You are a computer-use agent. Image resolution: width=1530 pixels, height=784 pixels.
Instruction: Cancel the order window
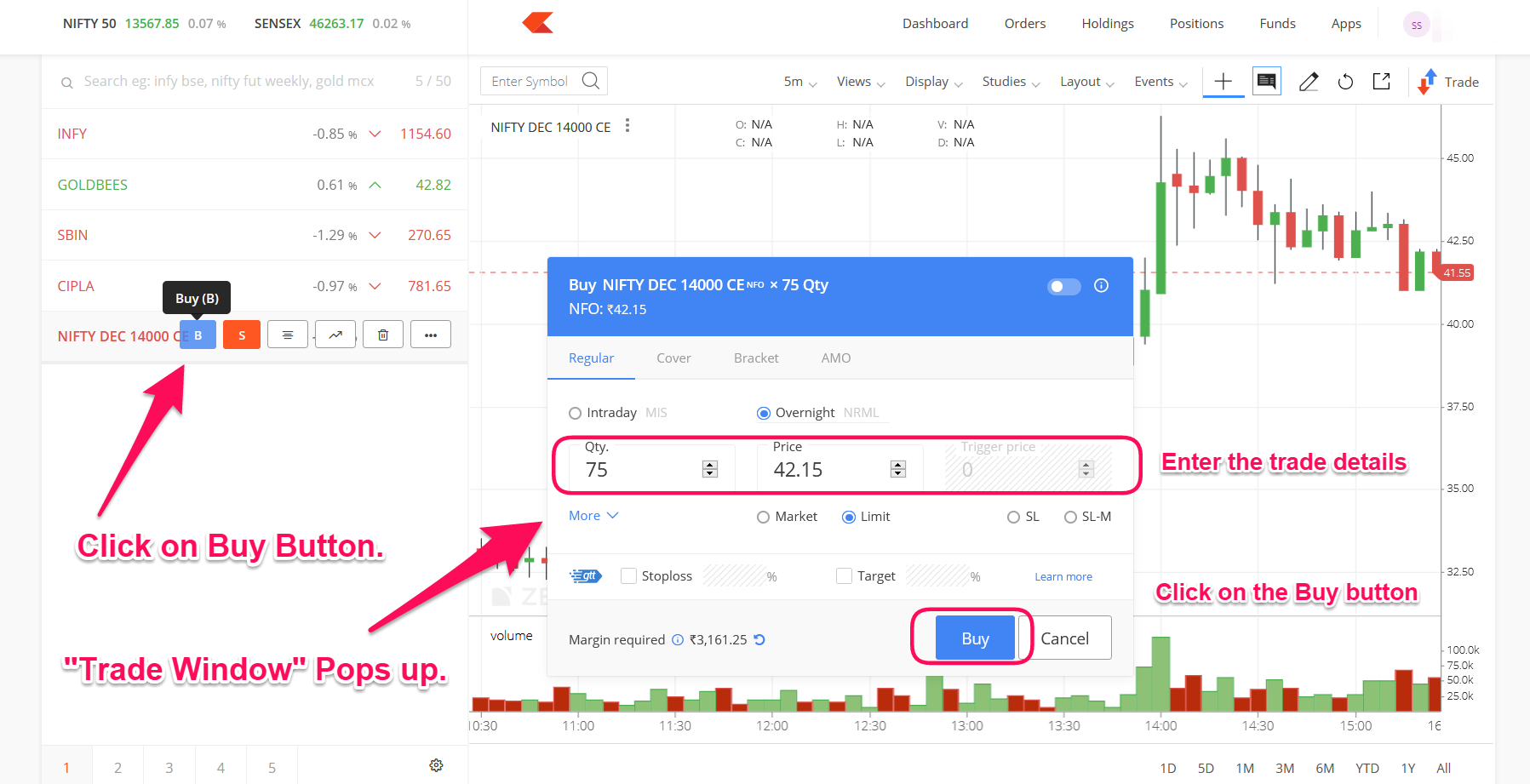1064,638
